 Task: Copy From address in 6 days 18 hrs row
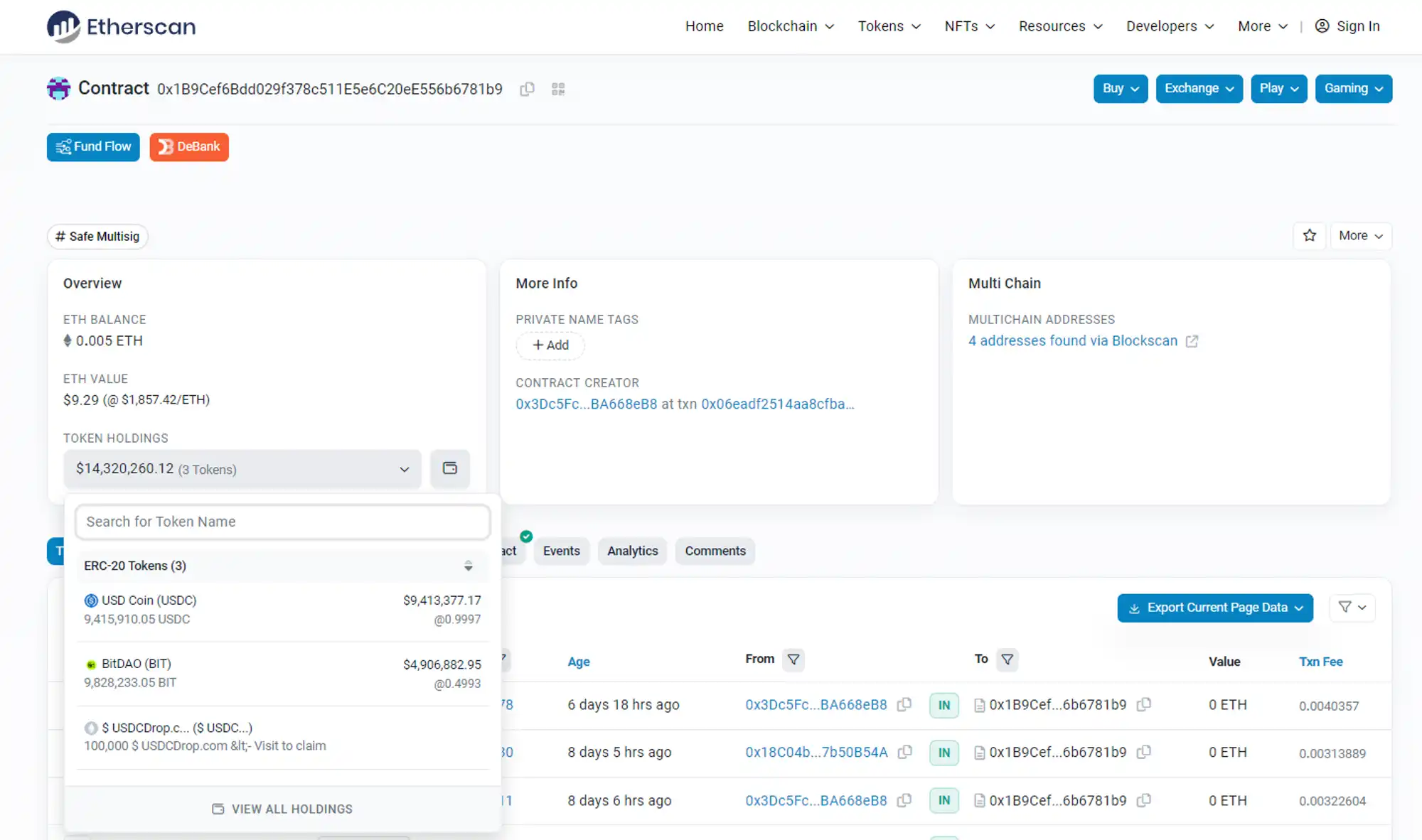point(904,704)
